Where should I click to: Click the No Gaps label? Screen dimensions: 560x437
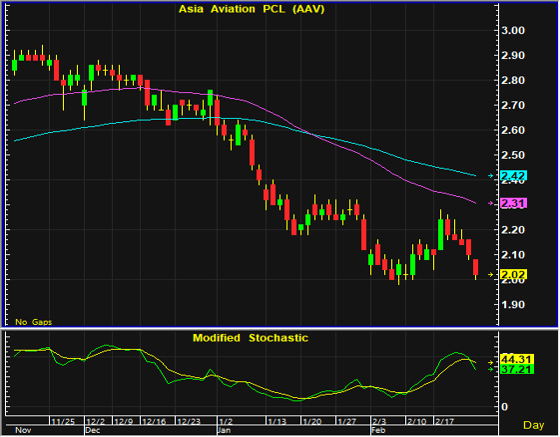34,322
